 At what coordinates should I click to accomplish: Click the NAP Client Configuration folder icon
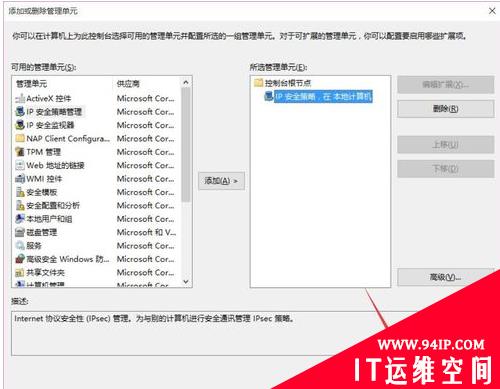pos(20,138)
